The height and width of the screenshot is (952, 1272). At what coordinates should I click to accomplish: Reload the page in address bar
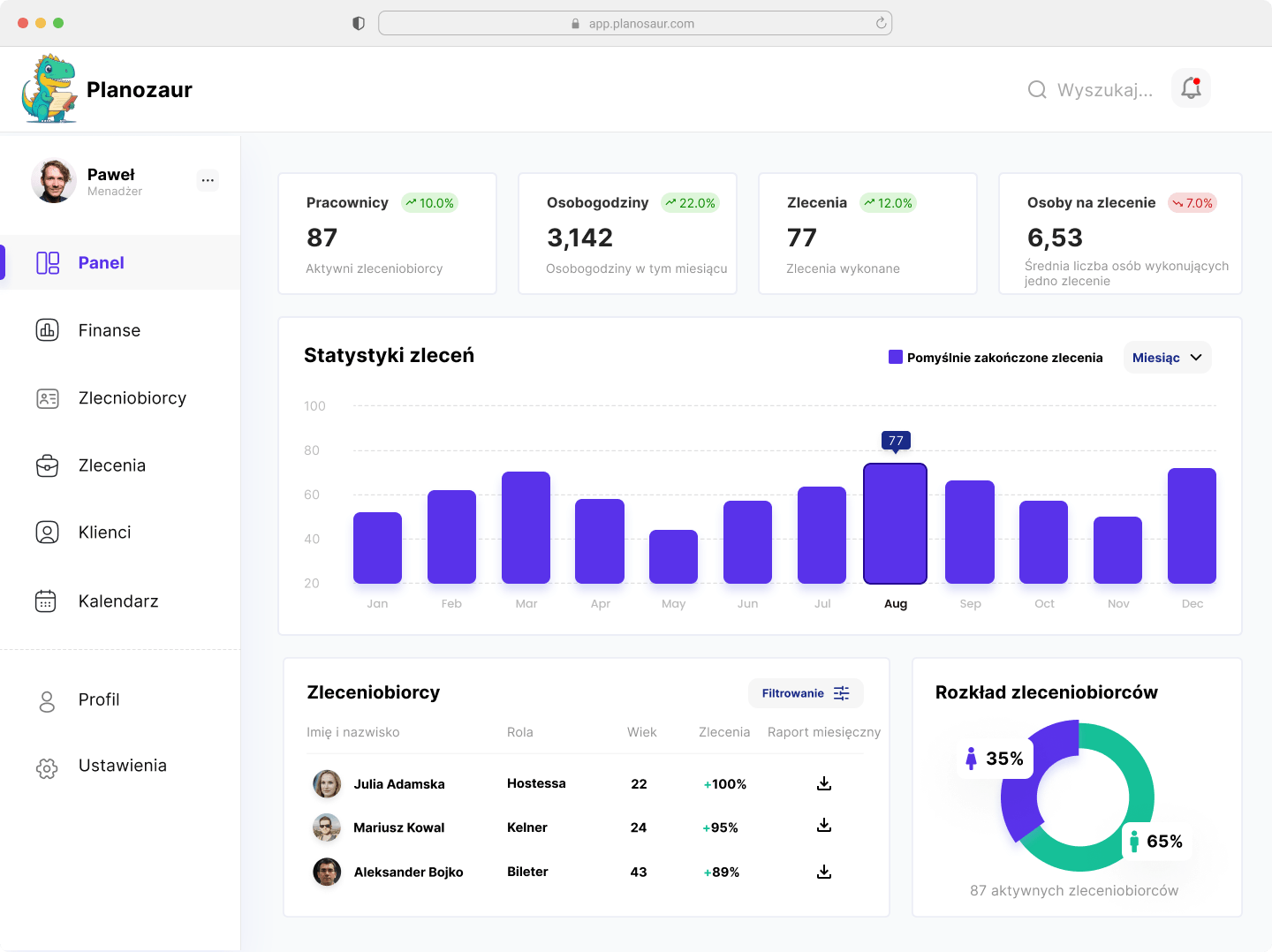[x=881, y=23]
